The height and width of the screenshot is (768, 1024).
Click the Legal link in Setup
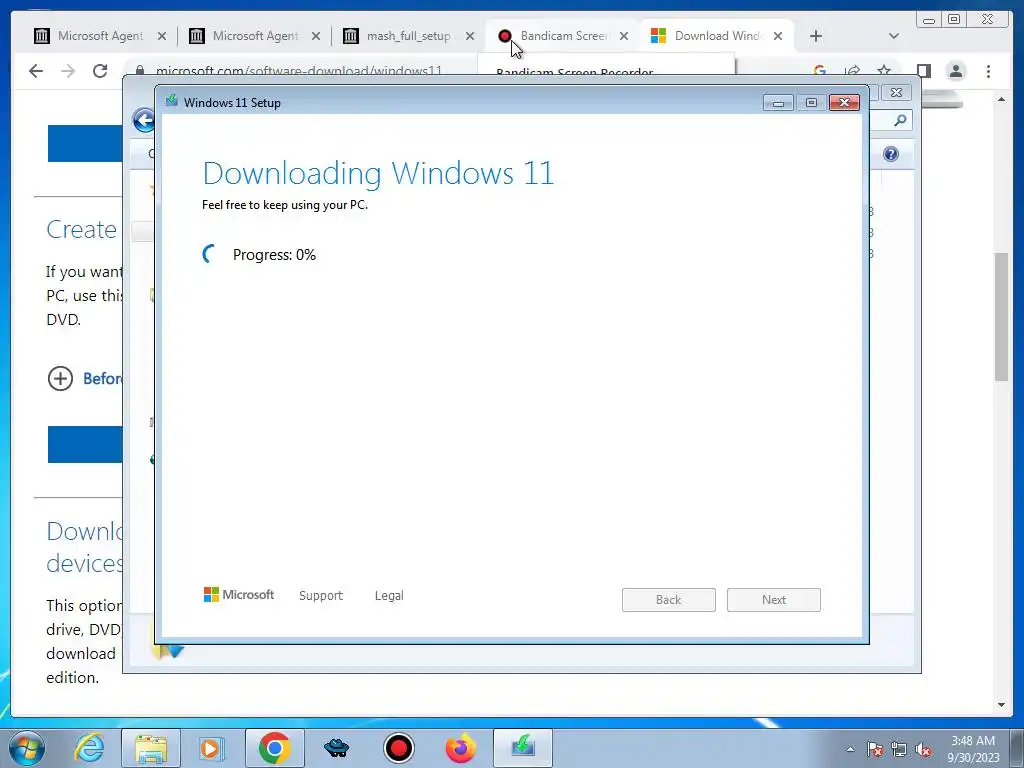pyautogui.click(x=389, y=596)
